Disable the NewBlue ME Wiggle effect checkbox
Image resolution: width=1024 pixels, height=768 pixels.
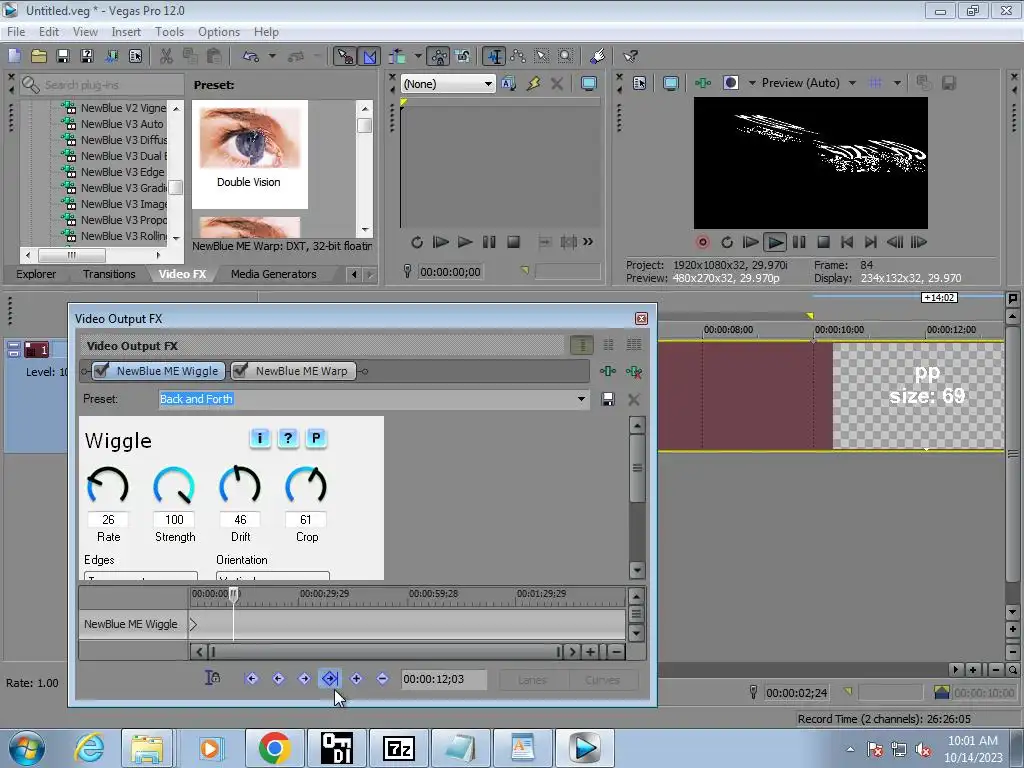101,371
